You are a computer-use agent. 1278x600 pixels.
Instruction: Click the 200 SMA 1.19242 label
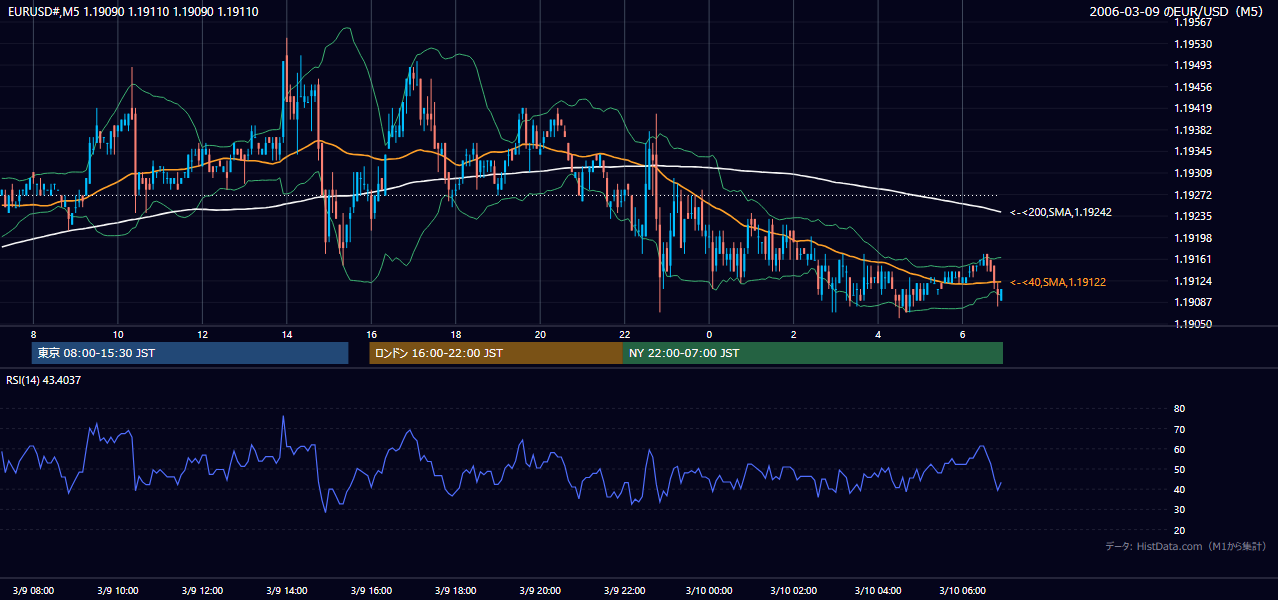(1061, 212)
